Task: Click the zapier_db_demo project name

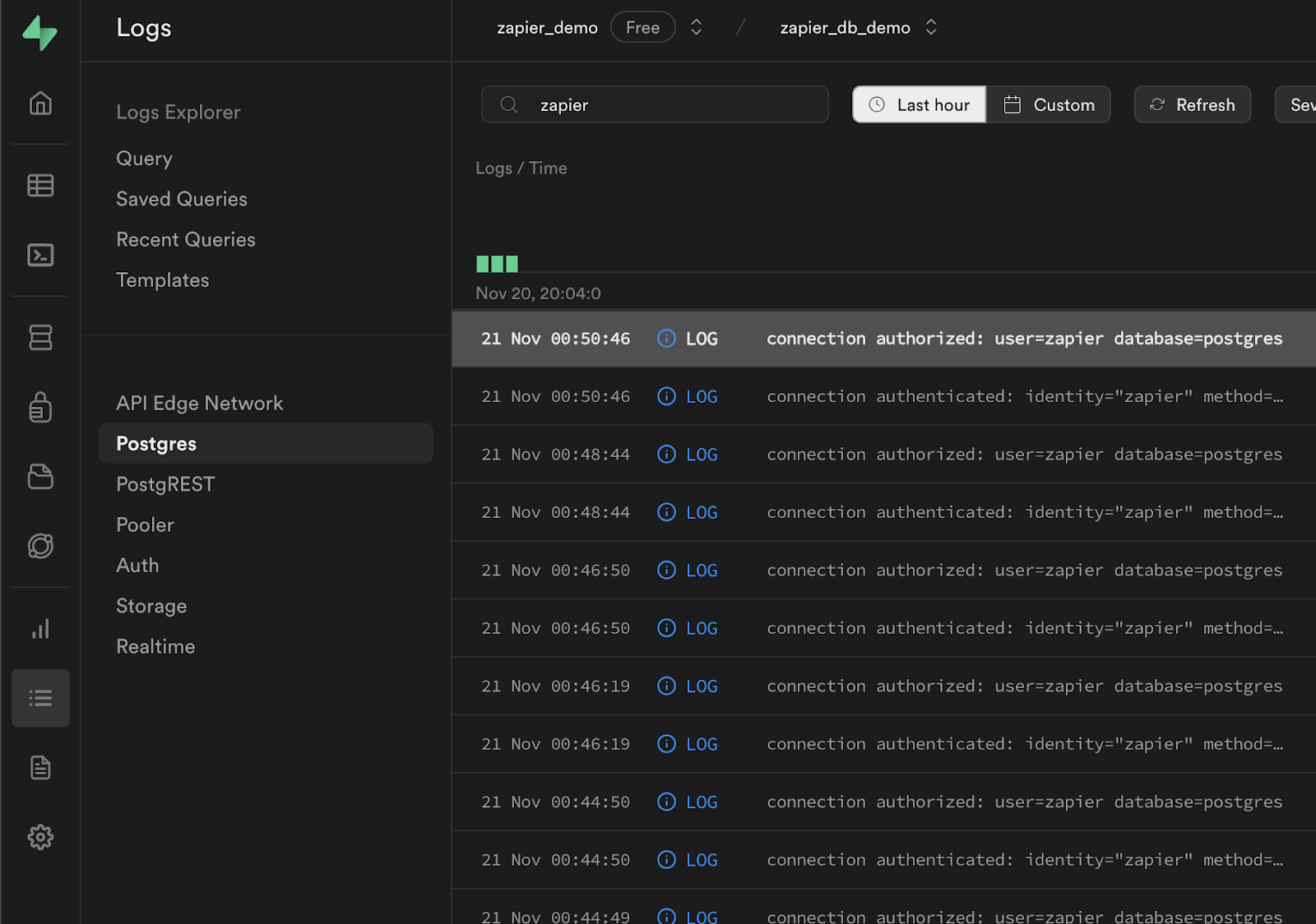Action: point(846,28)
